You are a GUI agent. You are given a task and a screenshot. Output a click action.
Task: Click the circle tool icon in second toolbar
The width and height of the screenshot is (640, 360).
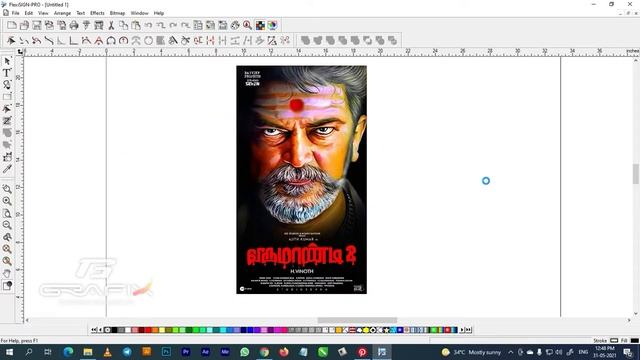pyautogui.click(x=148, y=40)
